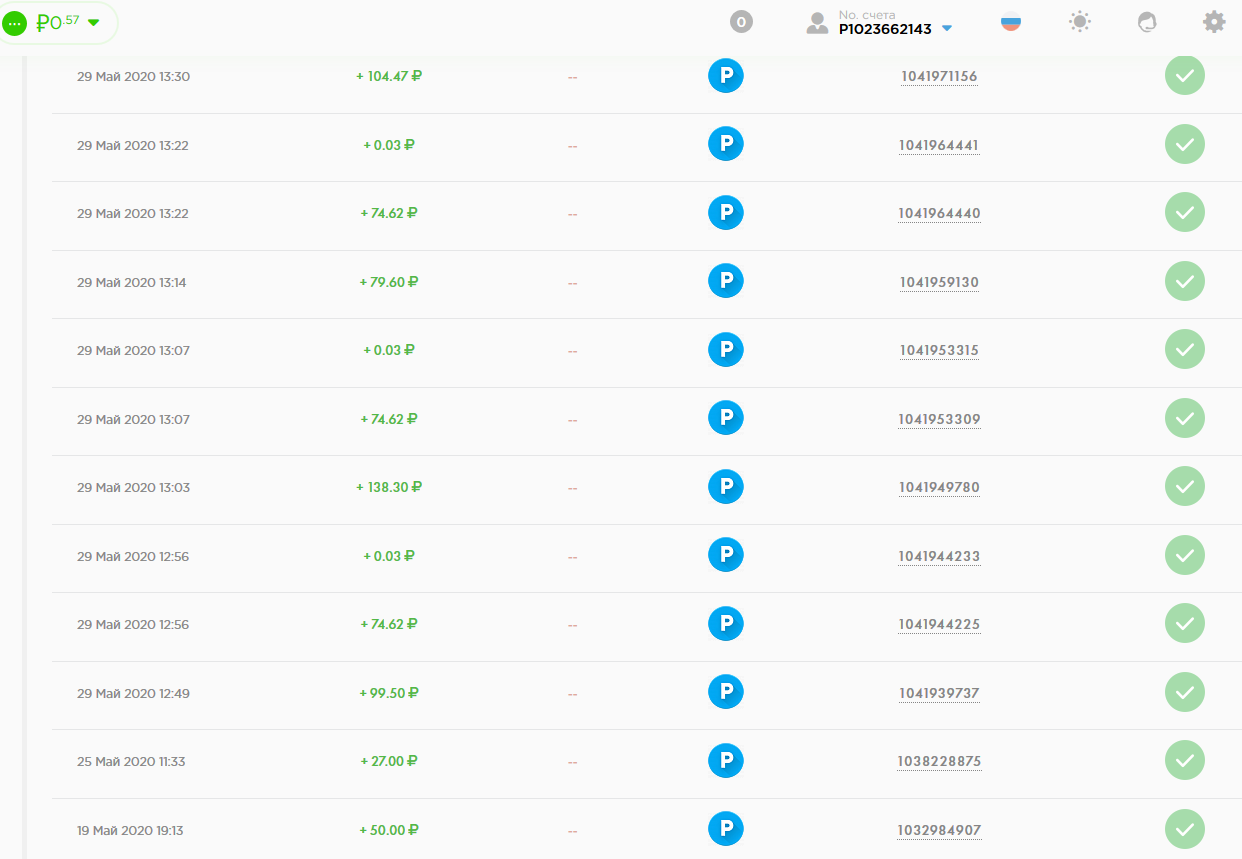Screen dimensions: 1242x859
Task: Open the wallet balance dropdown arrow
Action: tap(94, 23)
